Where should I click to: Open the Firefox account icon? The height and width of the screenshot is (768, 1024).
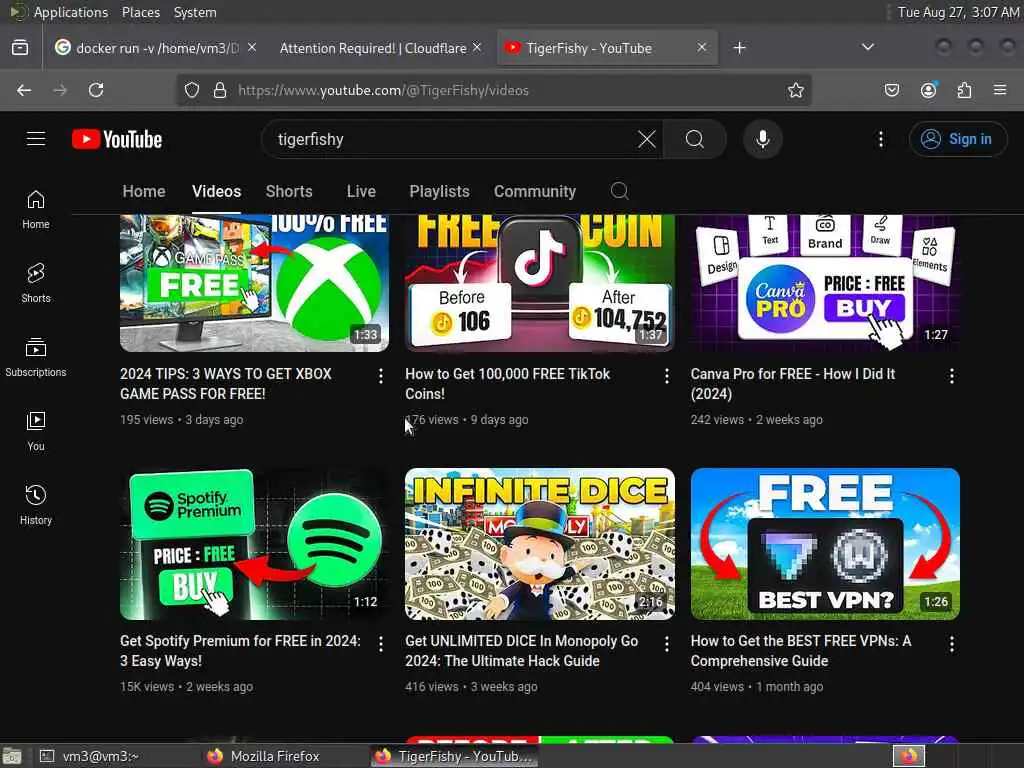[929, 90]
